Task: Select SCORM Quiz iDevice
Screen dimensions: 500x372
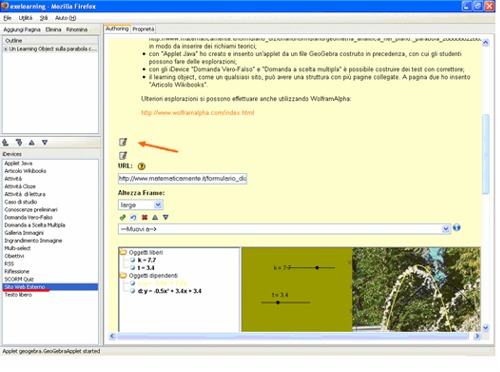Action: (x=19, y=279)
